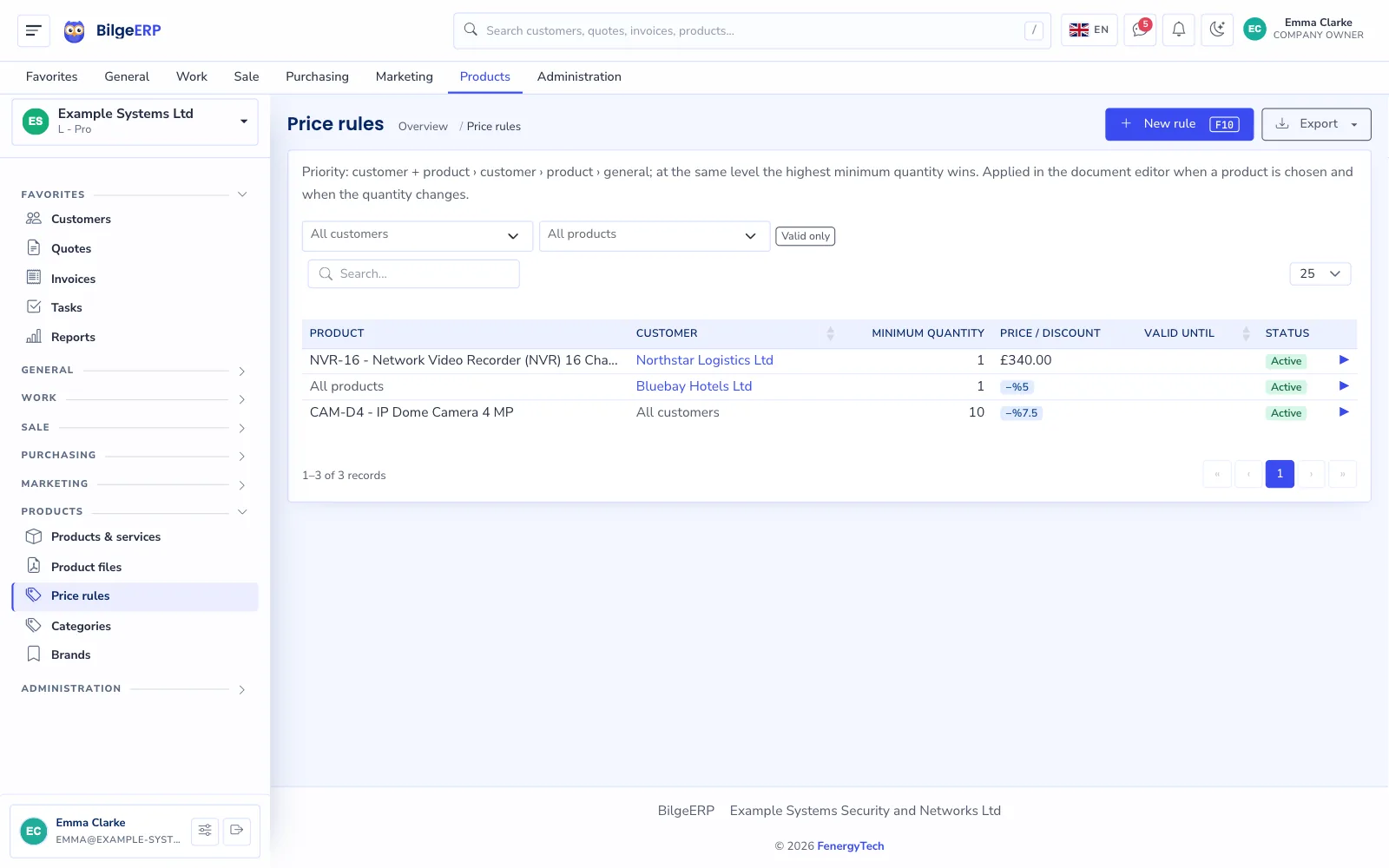Open Categories in sidebar
This screenshot has width=1389, height=868.
coord(135,626)
